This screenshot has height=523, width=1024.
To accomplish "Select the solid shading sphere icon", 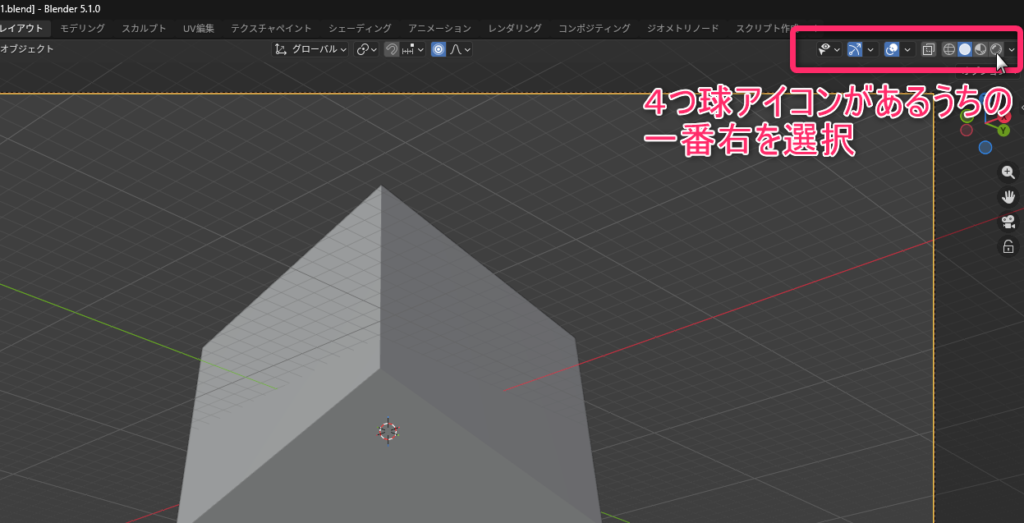I will 965,49.
